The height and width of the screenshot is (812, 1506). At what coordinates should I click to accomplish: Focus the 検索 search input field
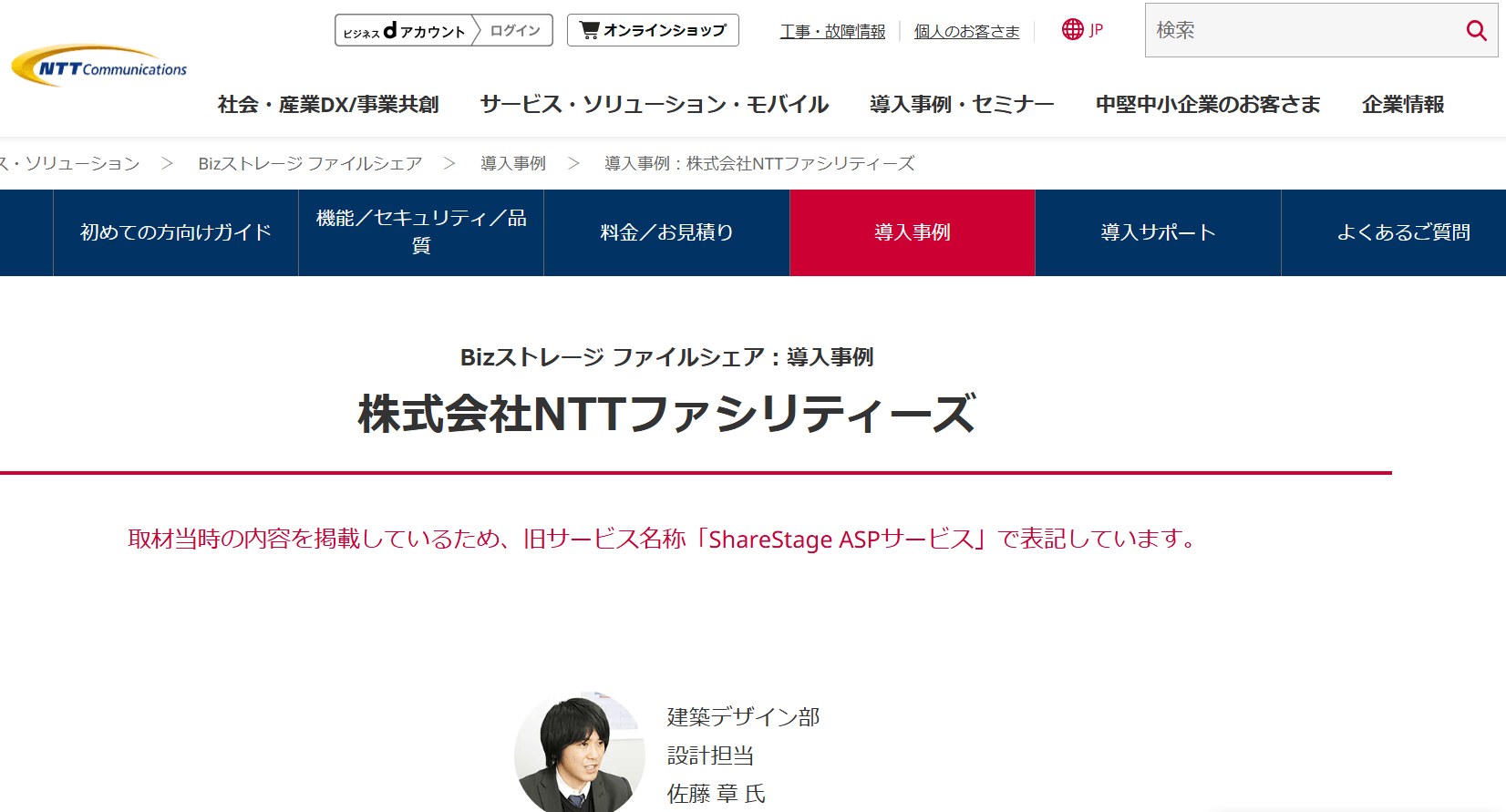[x=1304, y=30]
